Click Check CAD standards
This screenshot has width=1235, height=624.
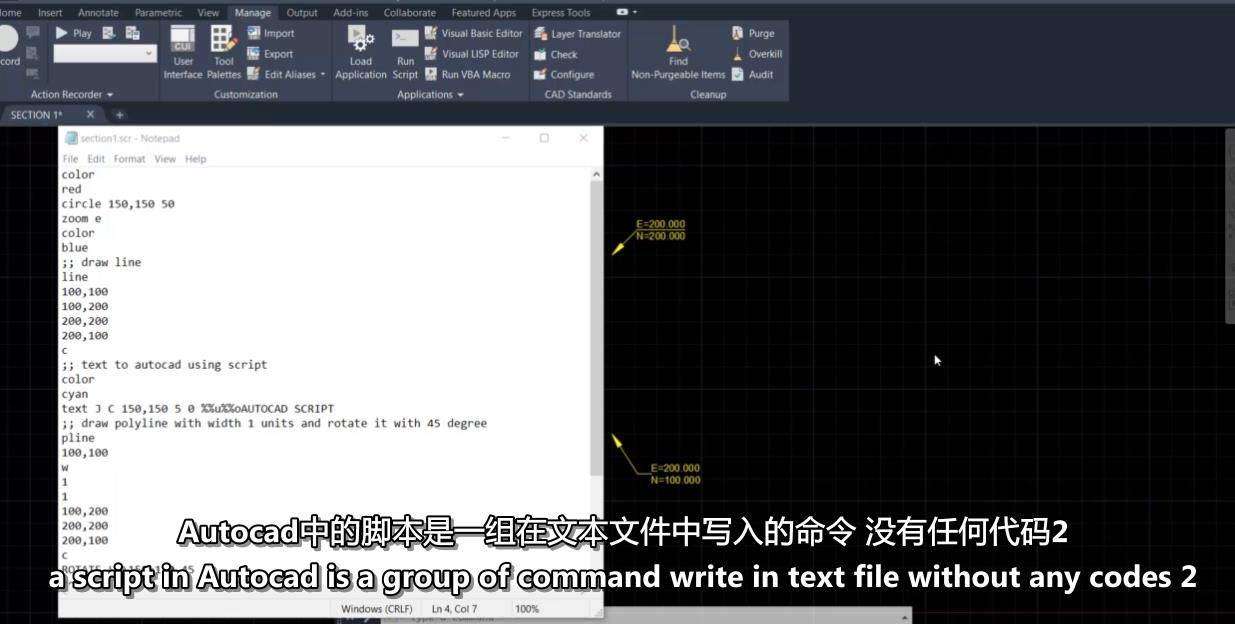555,54
